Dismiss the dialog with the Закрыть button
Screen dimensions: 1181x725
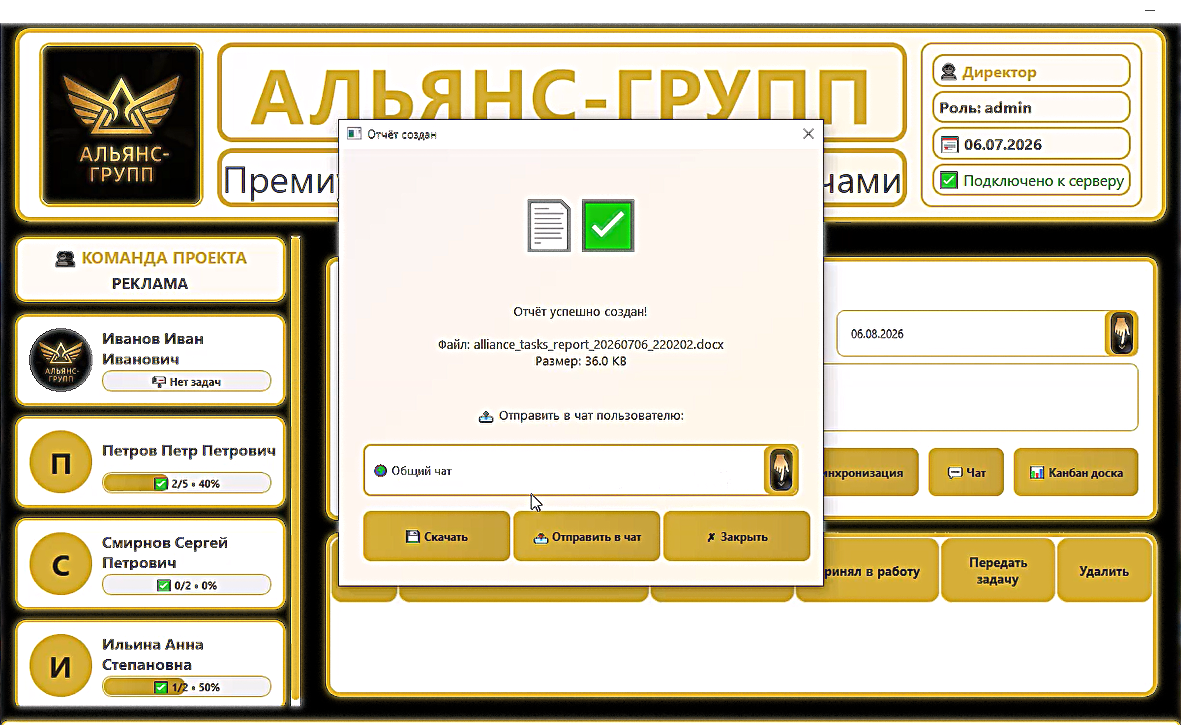[x=737, y=536]
